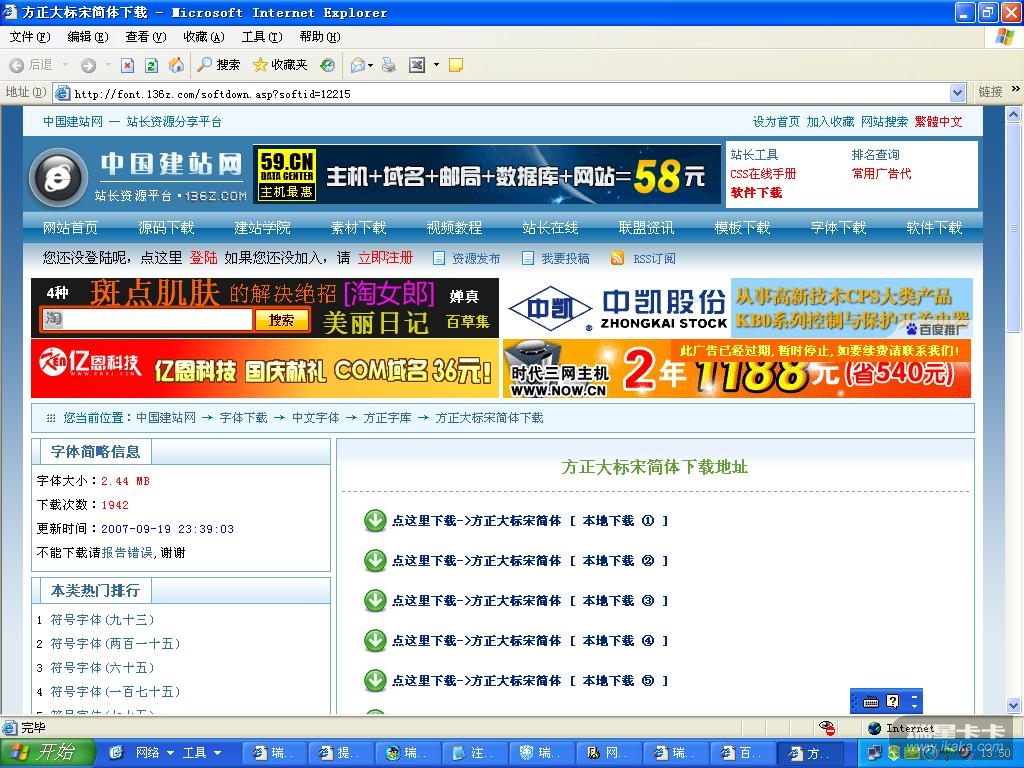Viewport: 1024px width, 768px height.
Task: Click the 资源发布 document icon
Action: coord(439,258)
